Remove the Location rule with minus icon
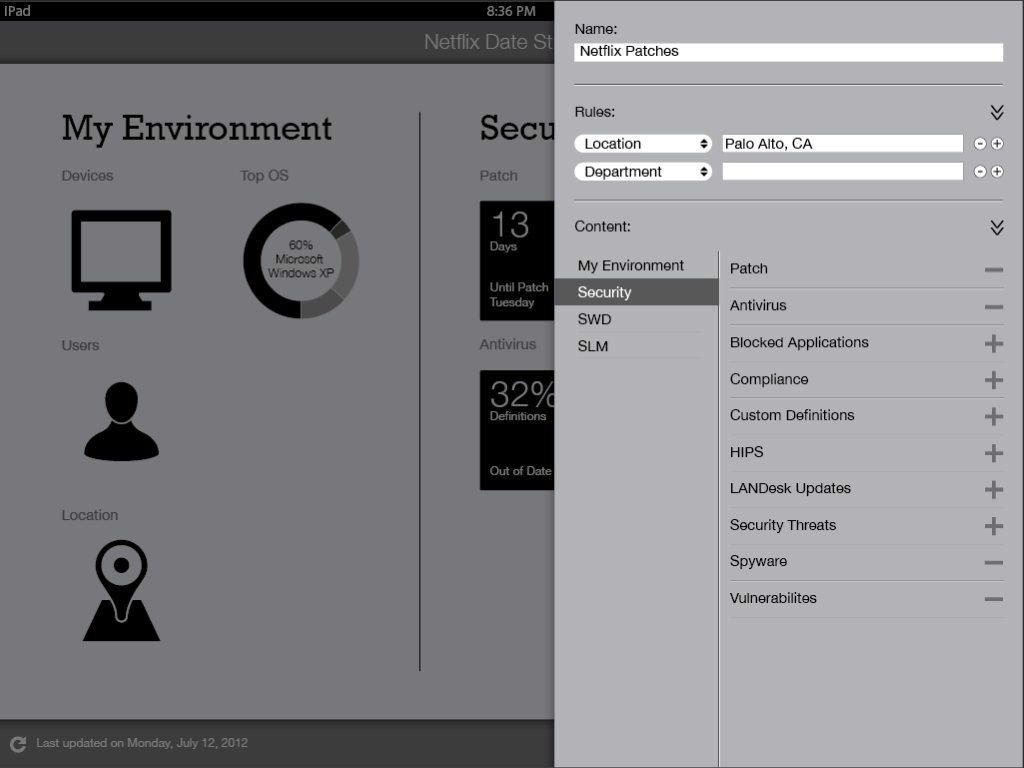 click(980, 144)
